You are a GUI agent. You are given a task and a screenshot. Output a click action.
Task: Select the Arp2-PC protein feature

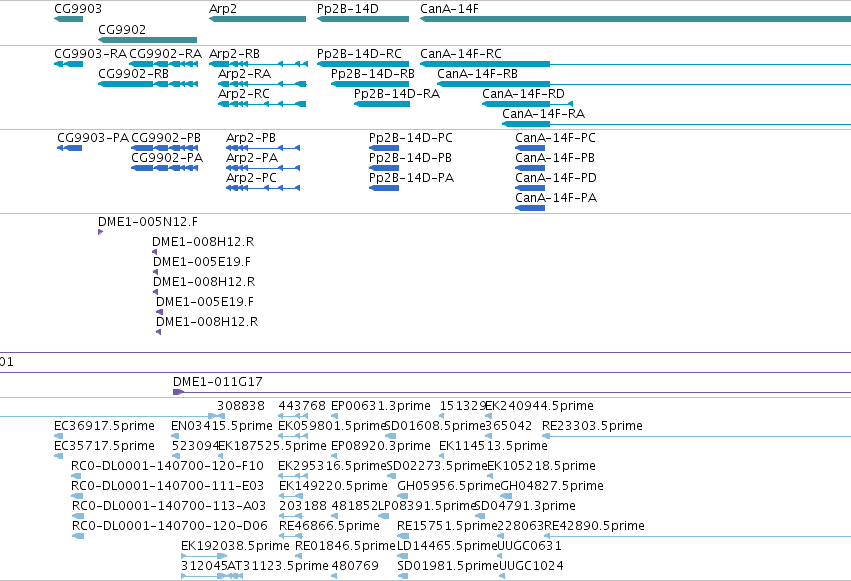click(263, 188)
